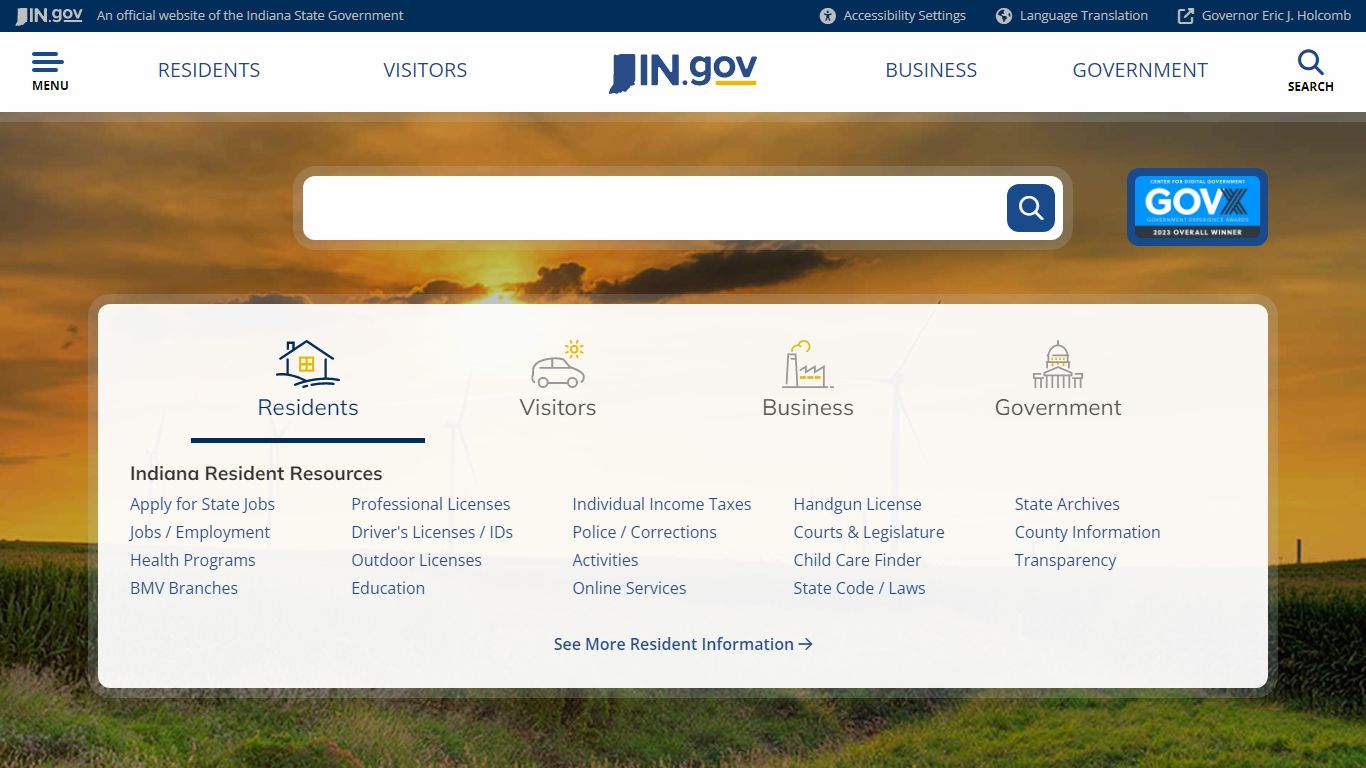1366x768 pixels.
Task: Open BUSINESS in the top navigation
Action: click(x=931, y=70)
